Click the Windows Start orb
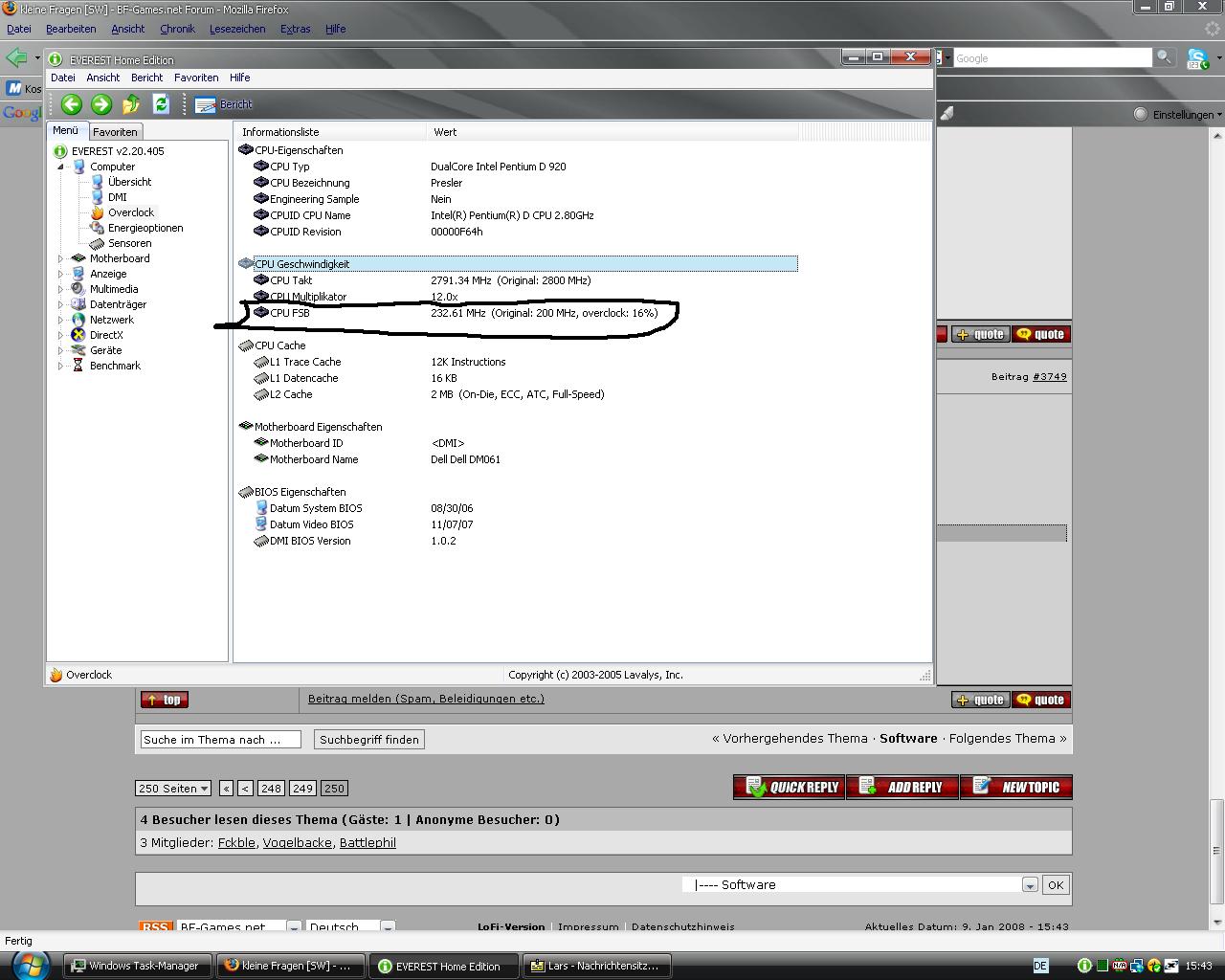Screen dimensions: 1225x980 tap(29, 965)
